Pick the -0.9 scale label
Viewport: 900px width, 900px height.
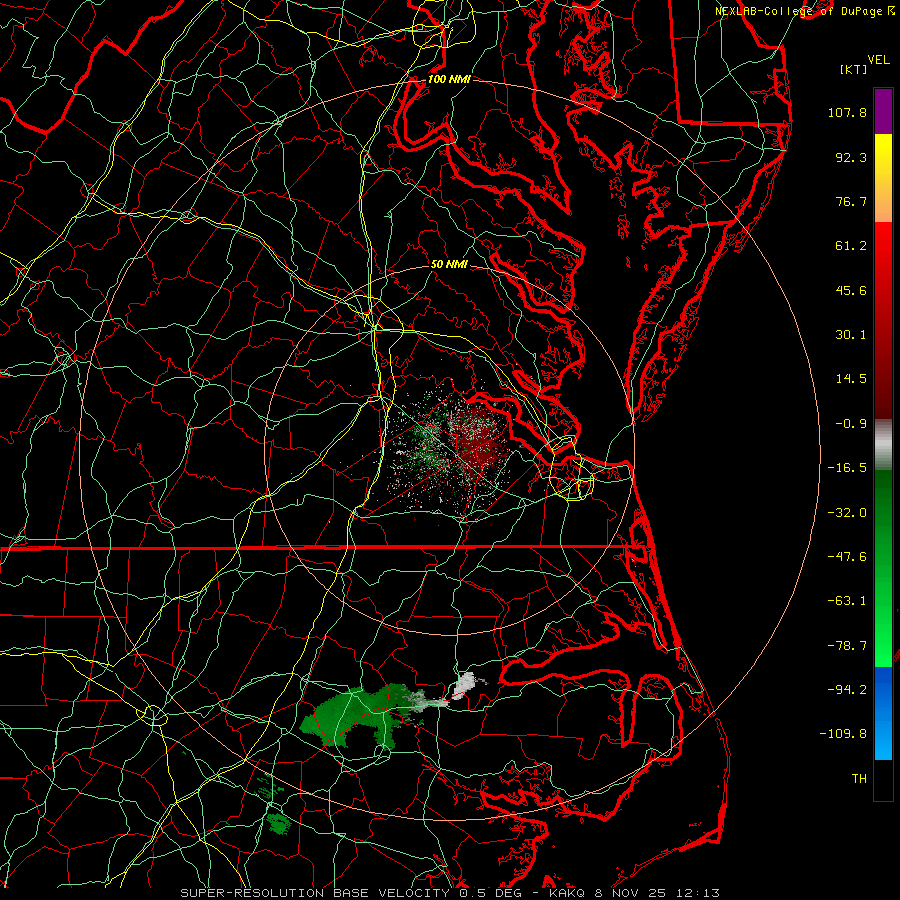click(x=851, y=424)
